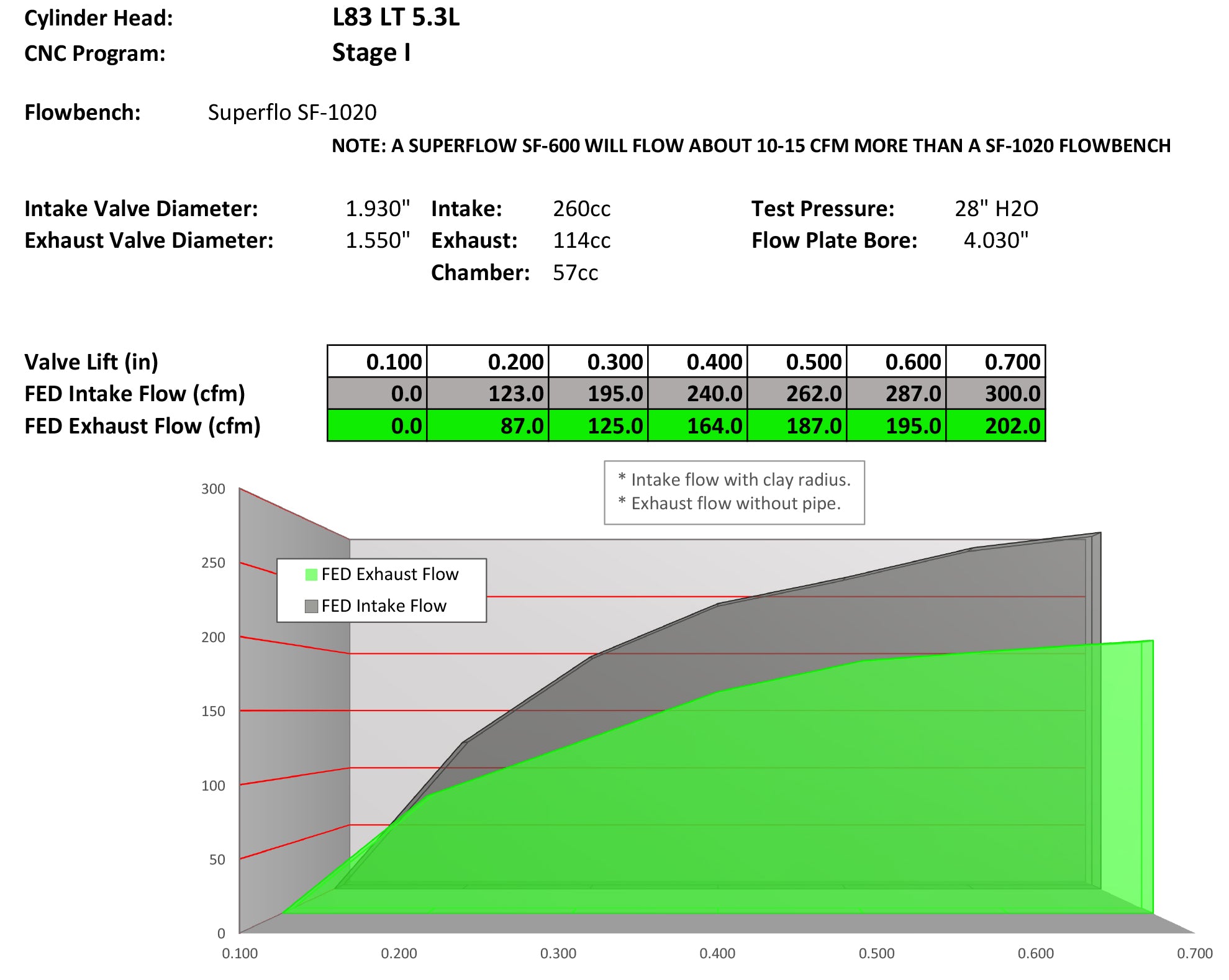
Task: Click the gray FED Intake Flow legend swatch
Action: pos(311,606)
